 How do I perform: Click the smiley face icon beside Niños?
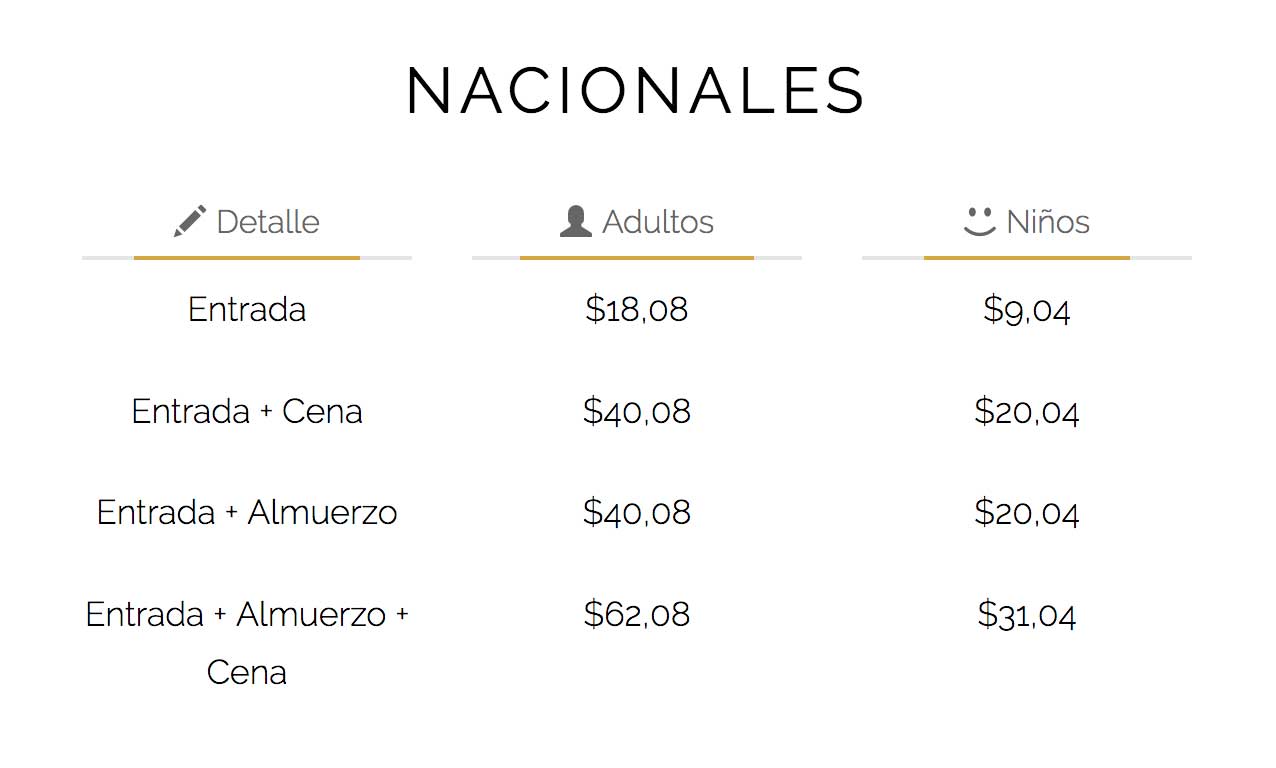click(x=980, y=222)
